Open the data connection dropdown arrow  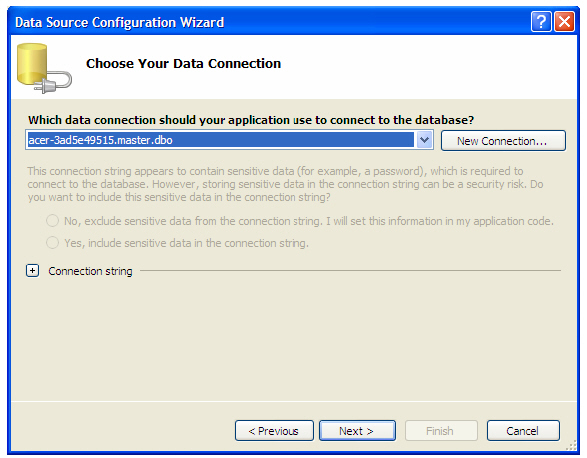pos(424,140)
